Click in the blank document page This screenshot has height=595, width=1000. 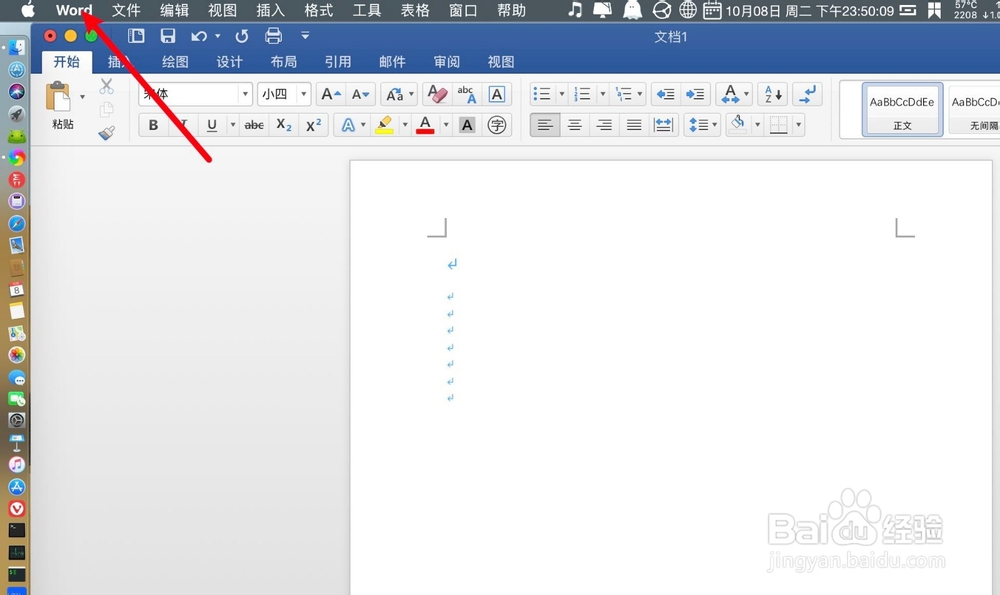(671, 377)
